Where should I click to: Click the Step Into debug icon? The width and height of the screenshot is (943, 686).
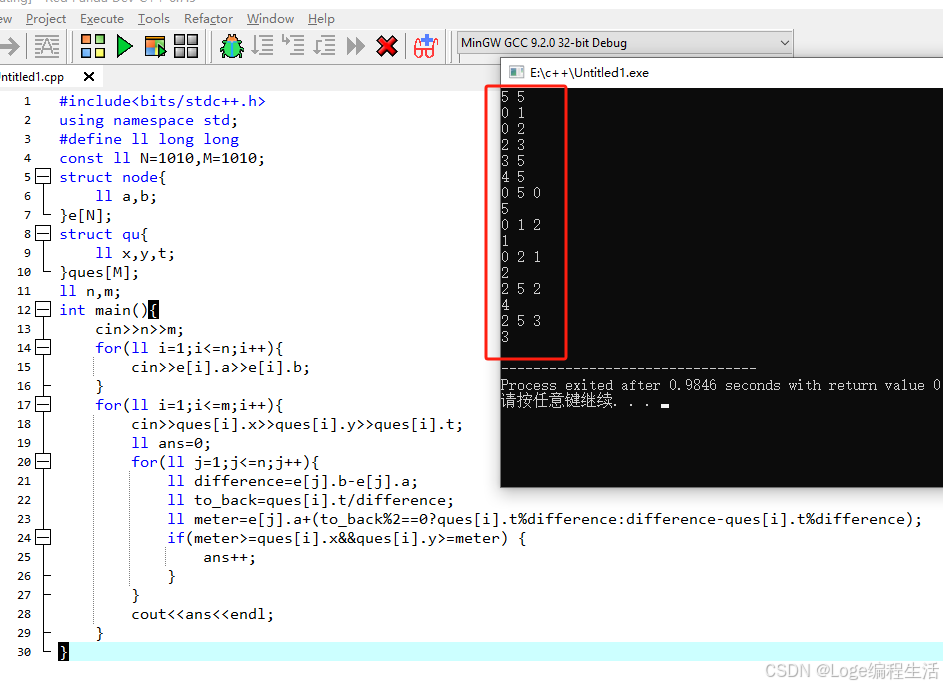coord(293,45)
